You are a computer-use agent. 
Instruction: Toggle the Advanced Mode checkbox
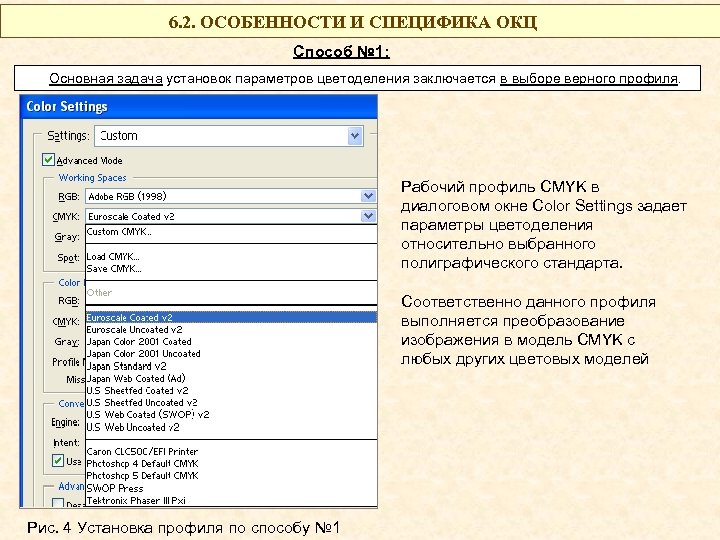(48, 160)
